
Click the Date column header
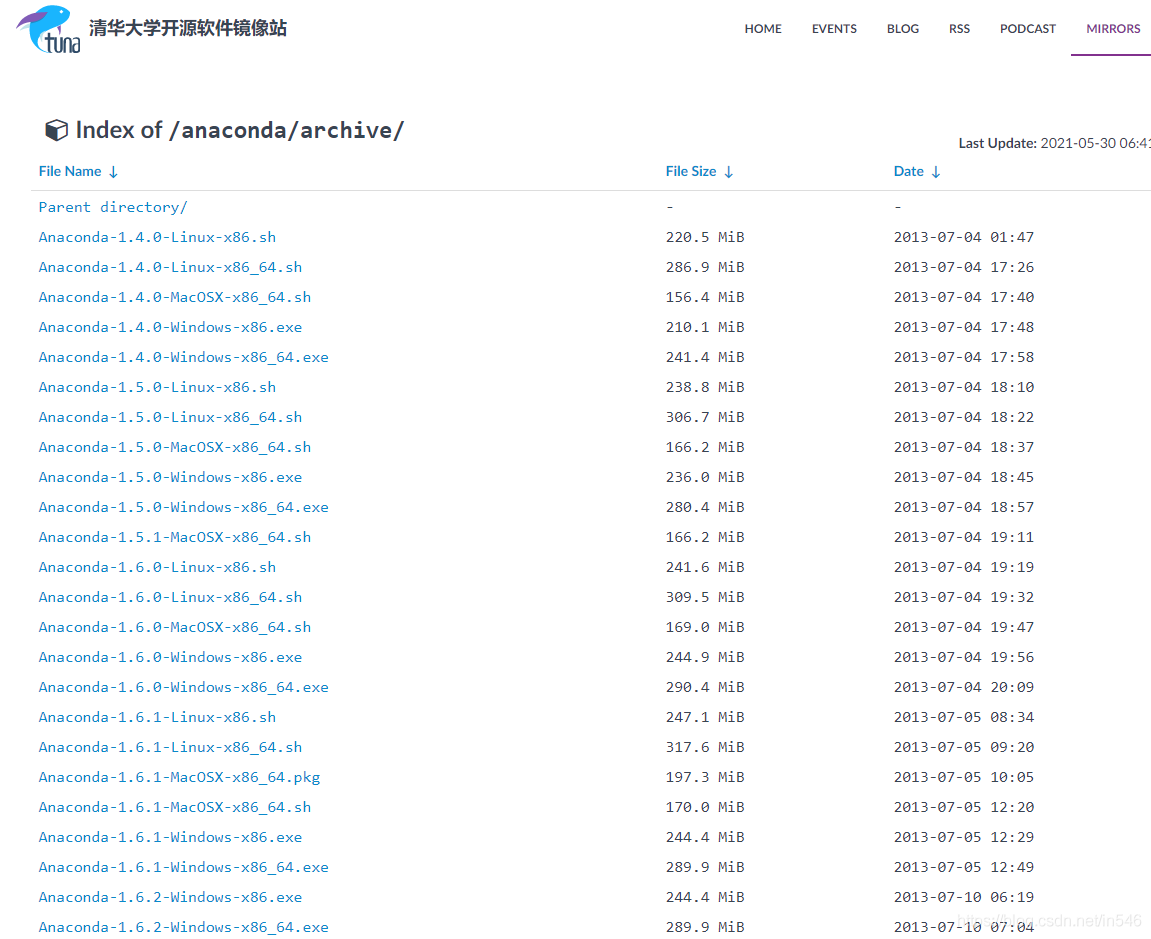coord(908,171)
